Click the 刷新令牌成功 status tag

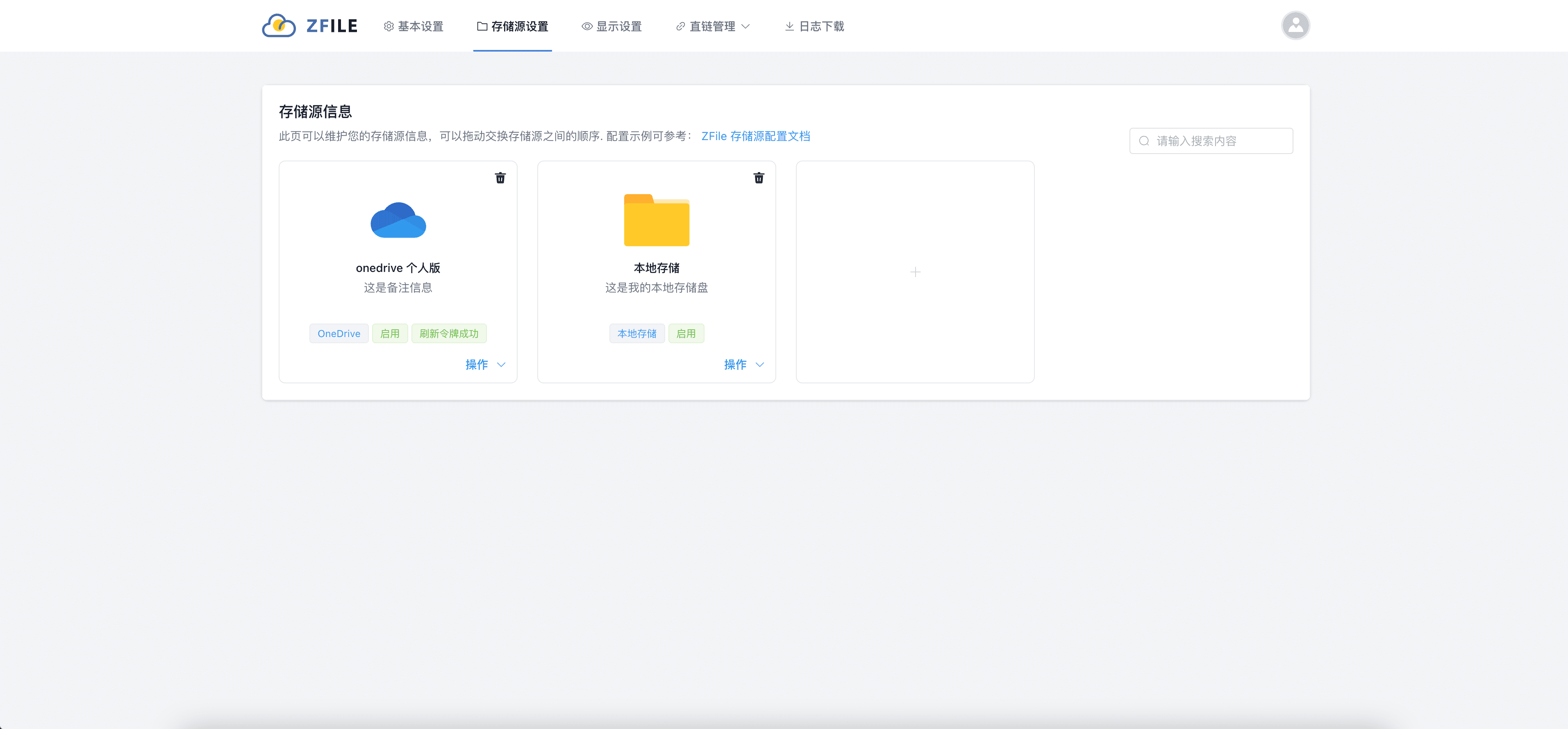point(449,333)
